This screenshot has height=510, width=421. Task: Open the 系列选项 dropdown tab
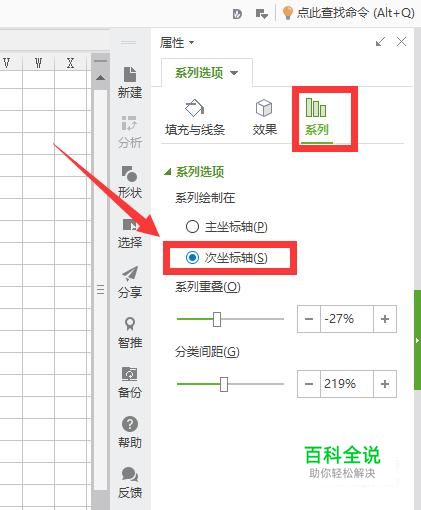click(207, 73)
